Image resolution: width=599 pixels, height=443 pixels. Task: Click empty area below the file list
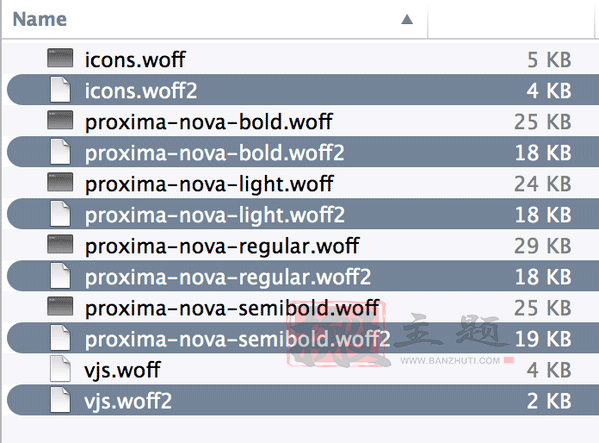tap(300, 430)
